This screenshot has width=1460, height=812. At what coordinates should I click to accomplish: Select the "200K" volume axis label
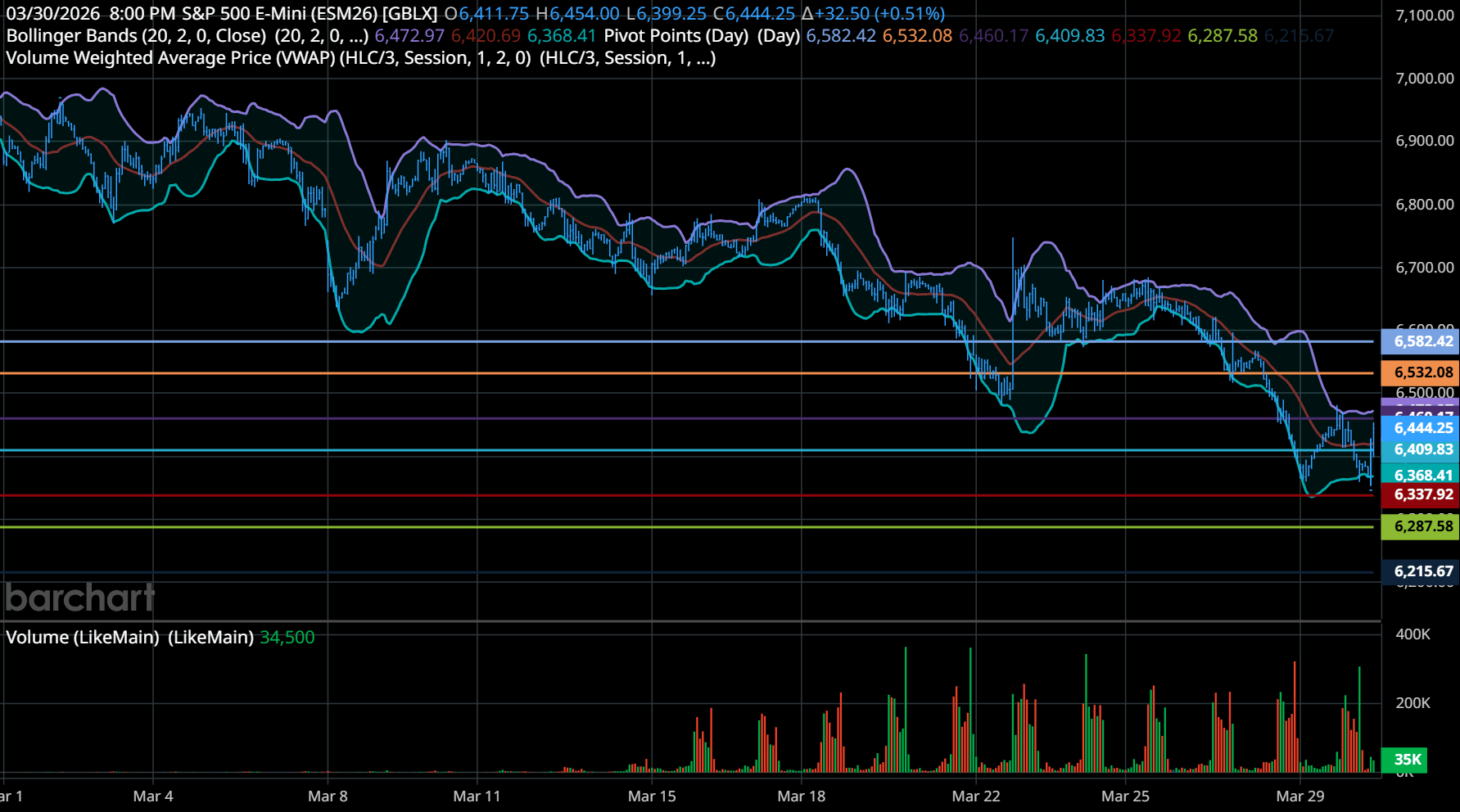pyautogui.click(x=1413, y=703)
